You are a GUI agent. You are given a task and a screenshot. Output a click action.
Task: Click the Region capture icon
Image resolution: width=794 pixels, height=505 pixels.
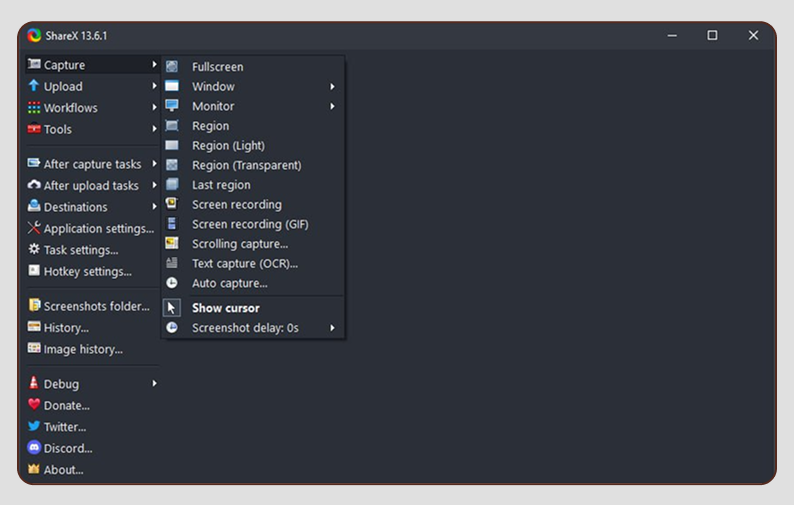pos(172,125)
